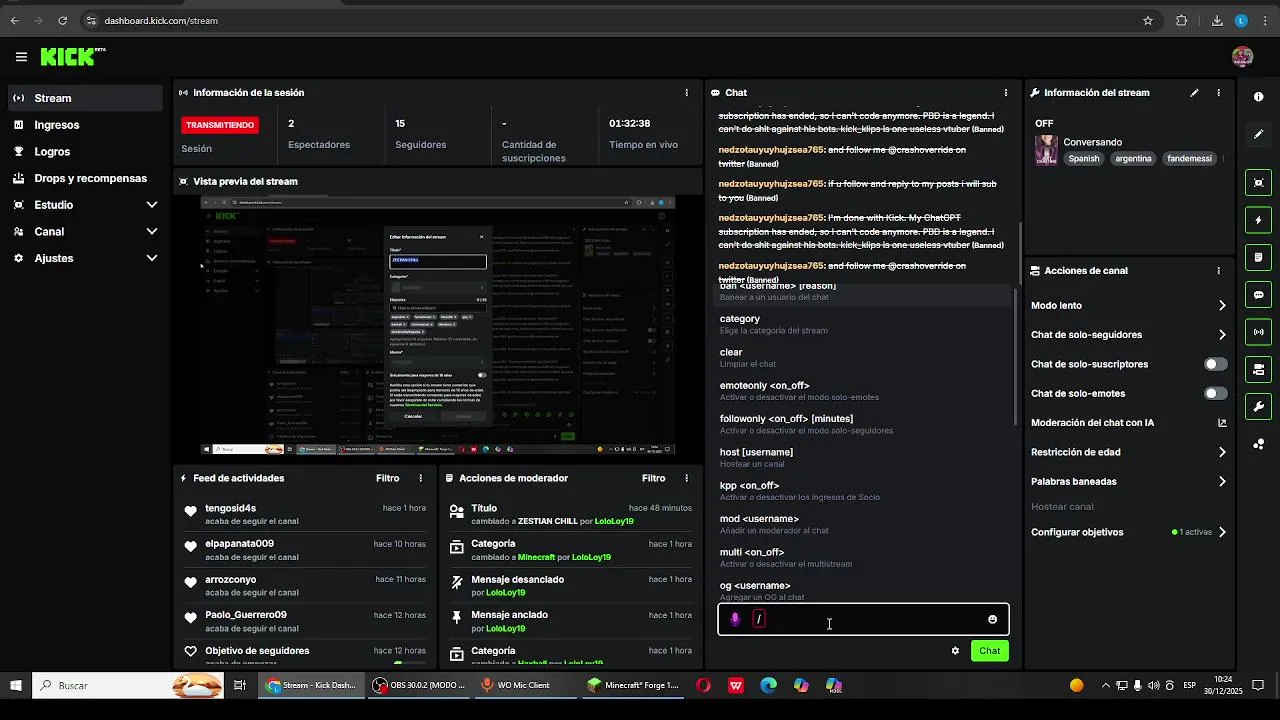Screen dimensions: 1280x720
Task: Go to Ingresos in the left sidebar
Action: coord(85,125)
